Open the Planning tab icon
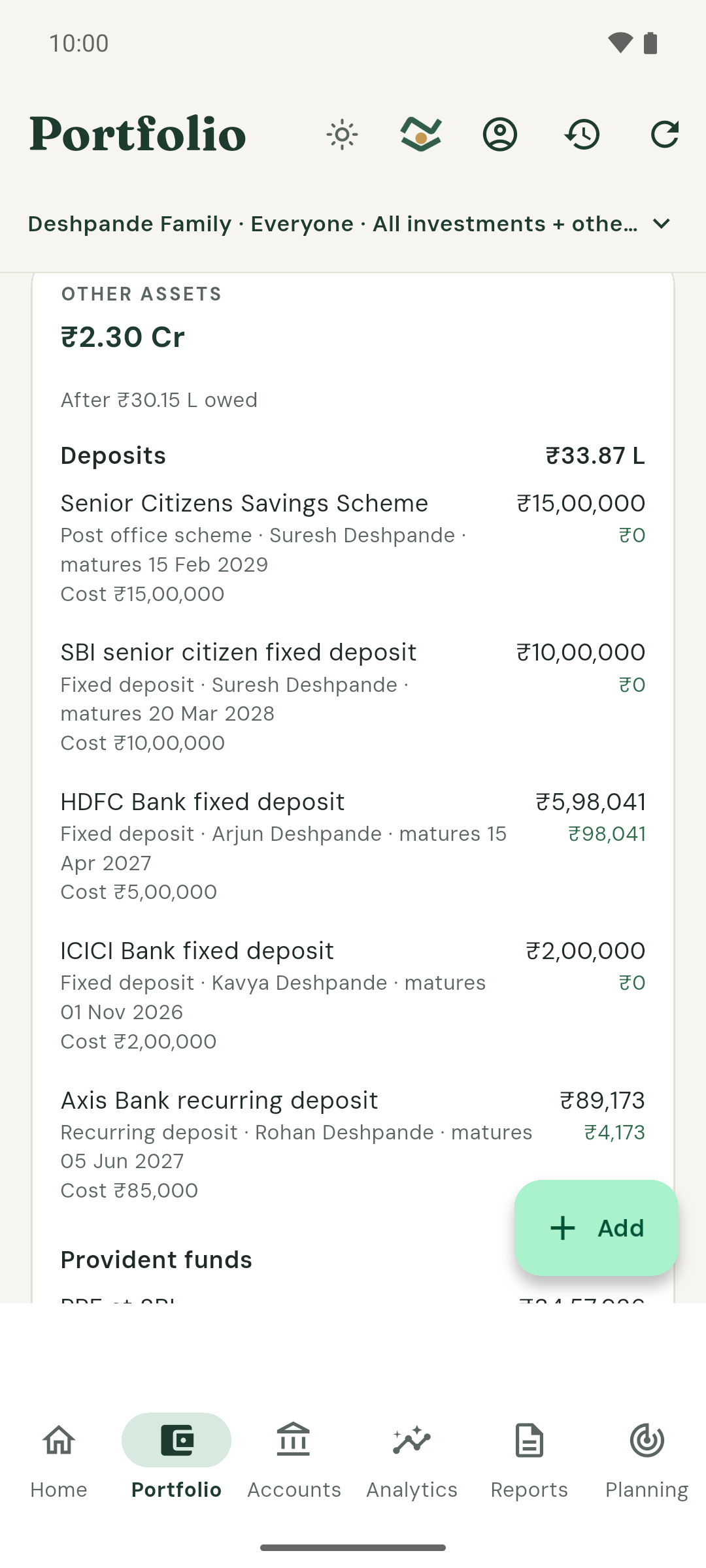706x1568 pixels. pyautogui.click(x=647, y=1441)
